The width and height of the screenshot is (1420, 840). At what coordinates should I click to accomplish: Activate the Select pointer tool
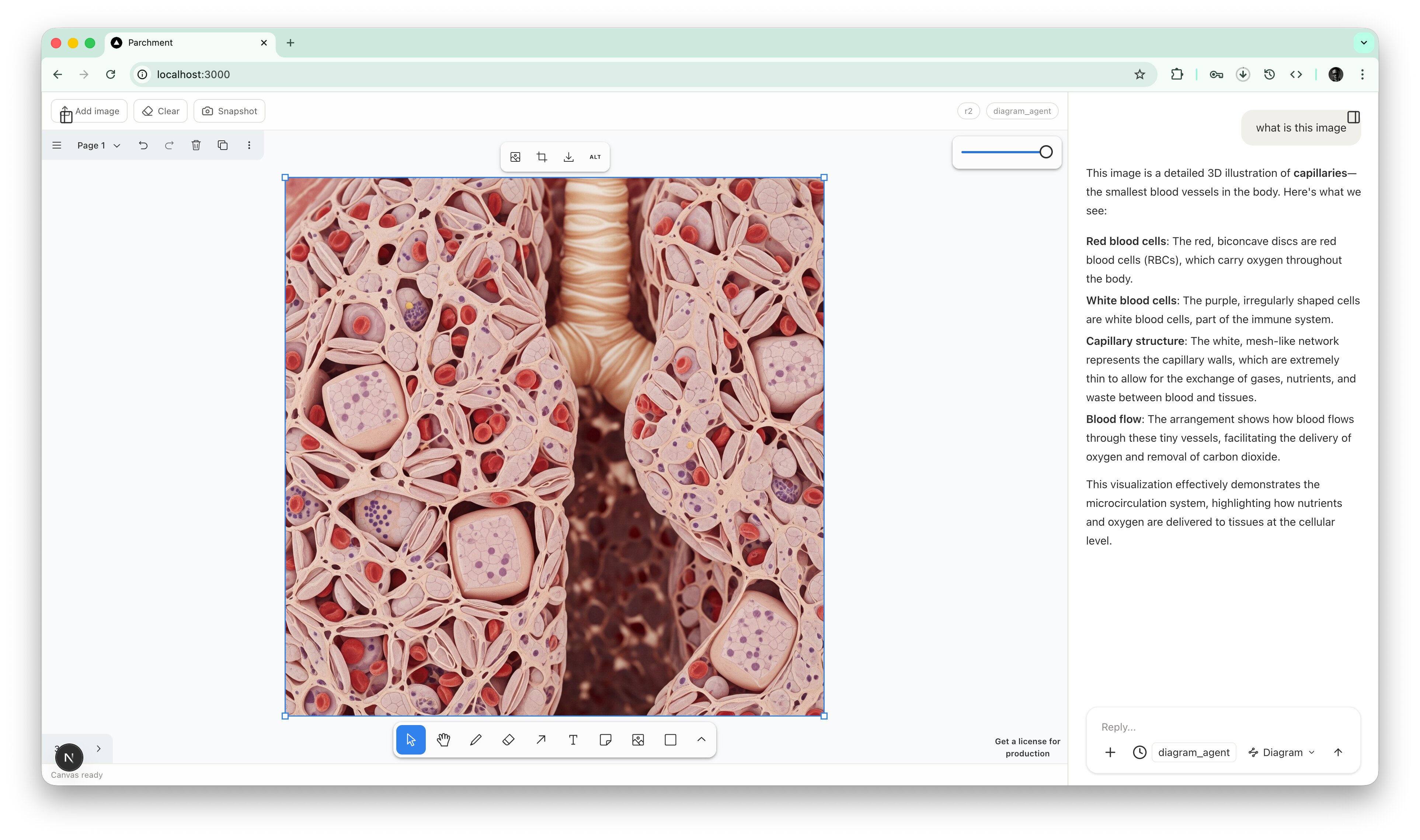411,739
